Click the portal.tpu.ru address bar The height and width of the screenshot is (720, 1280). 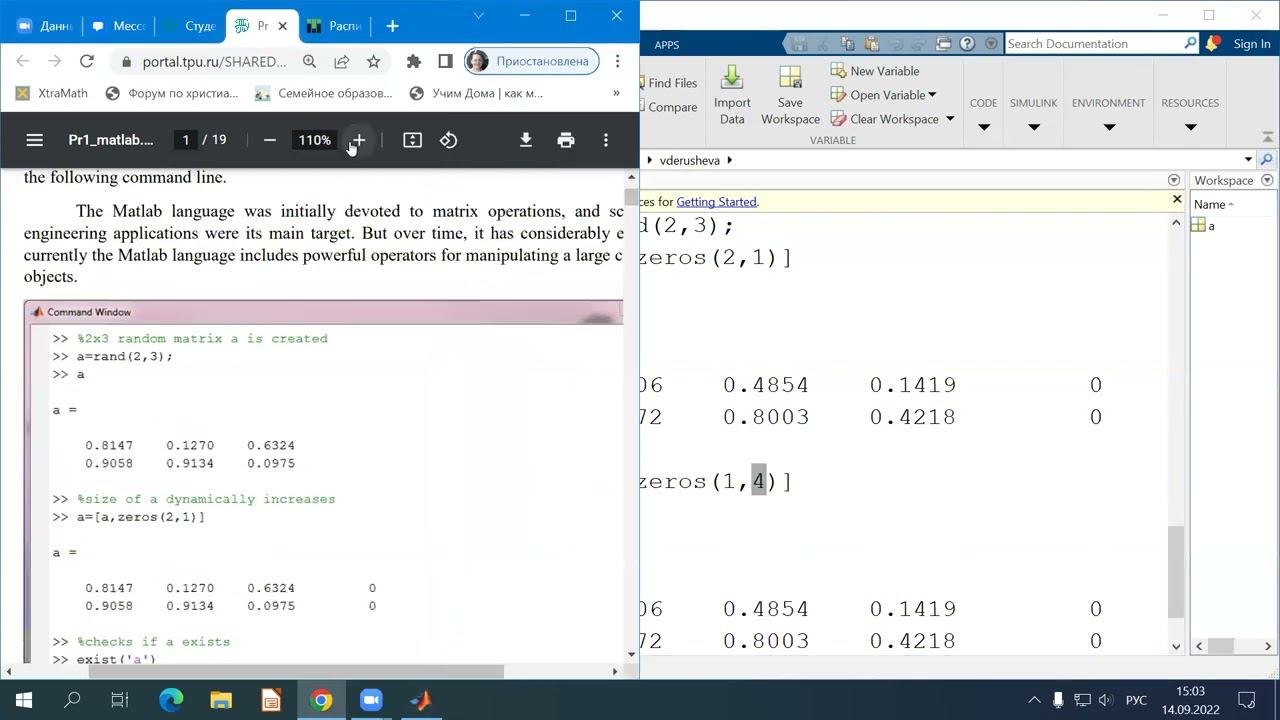click(x=214, y=61)
